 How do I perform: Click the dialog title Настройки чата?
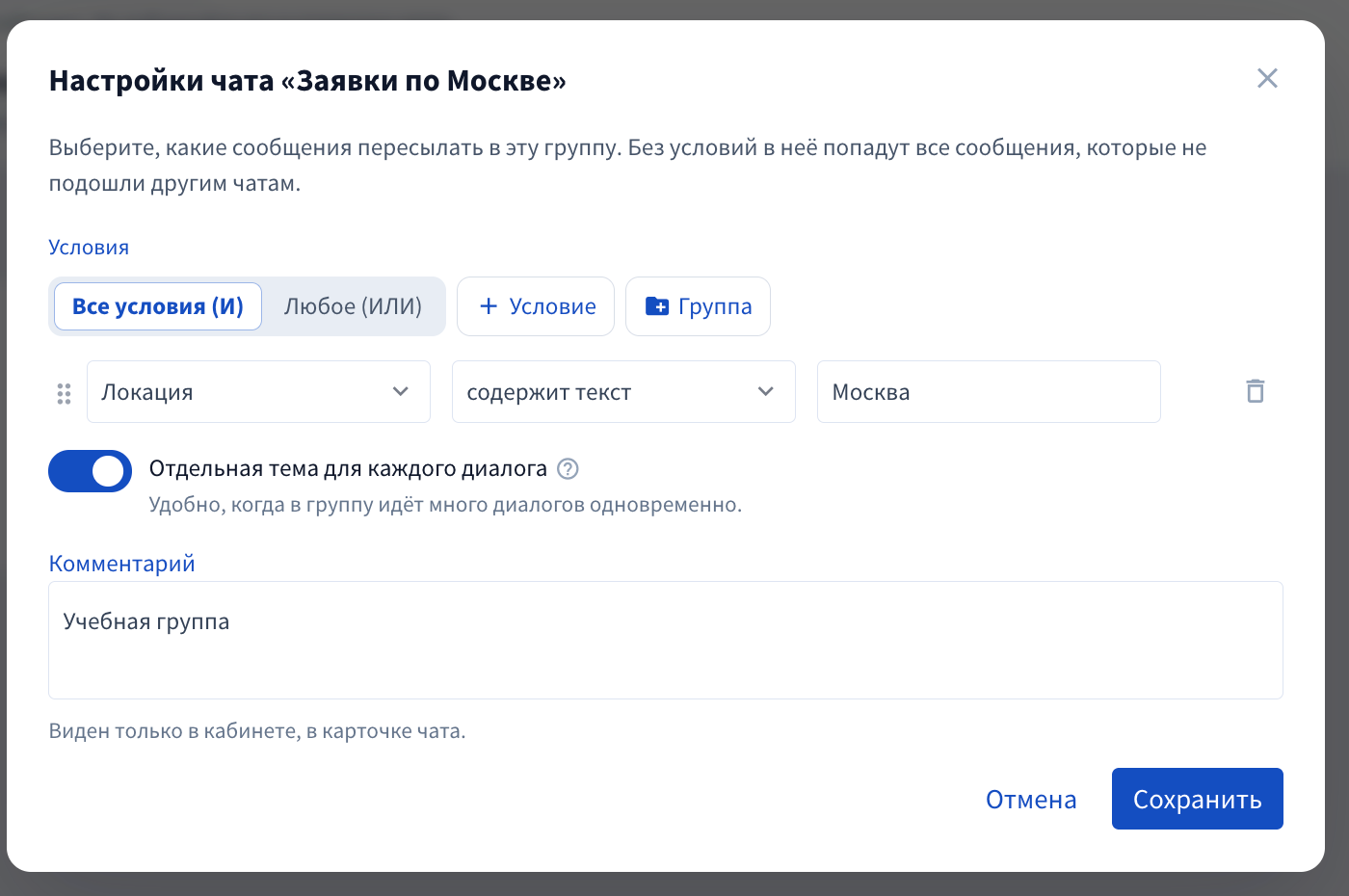tap(307, 80)
